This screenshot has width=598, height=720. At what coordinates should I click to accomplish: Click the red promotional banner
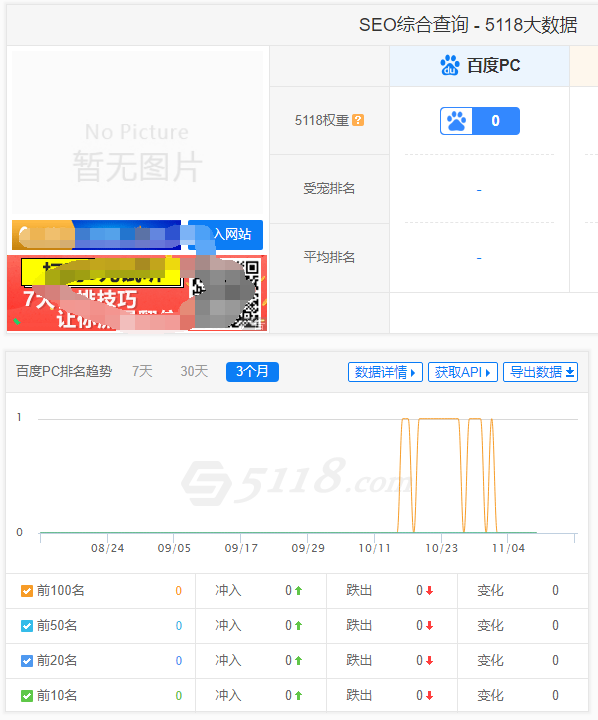[x=137, y=293]
